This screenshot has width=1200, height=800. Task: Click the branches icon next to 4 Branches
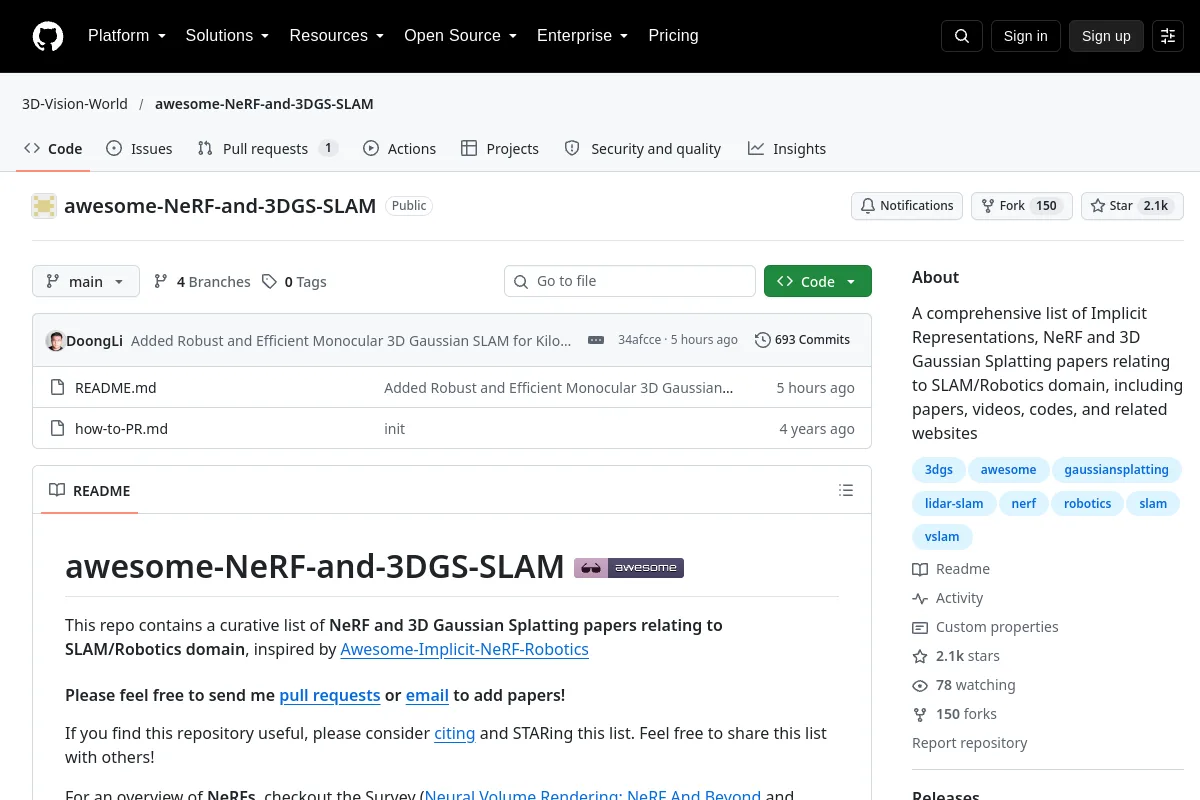pos(161,282)
